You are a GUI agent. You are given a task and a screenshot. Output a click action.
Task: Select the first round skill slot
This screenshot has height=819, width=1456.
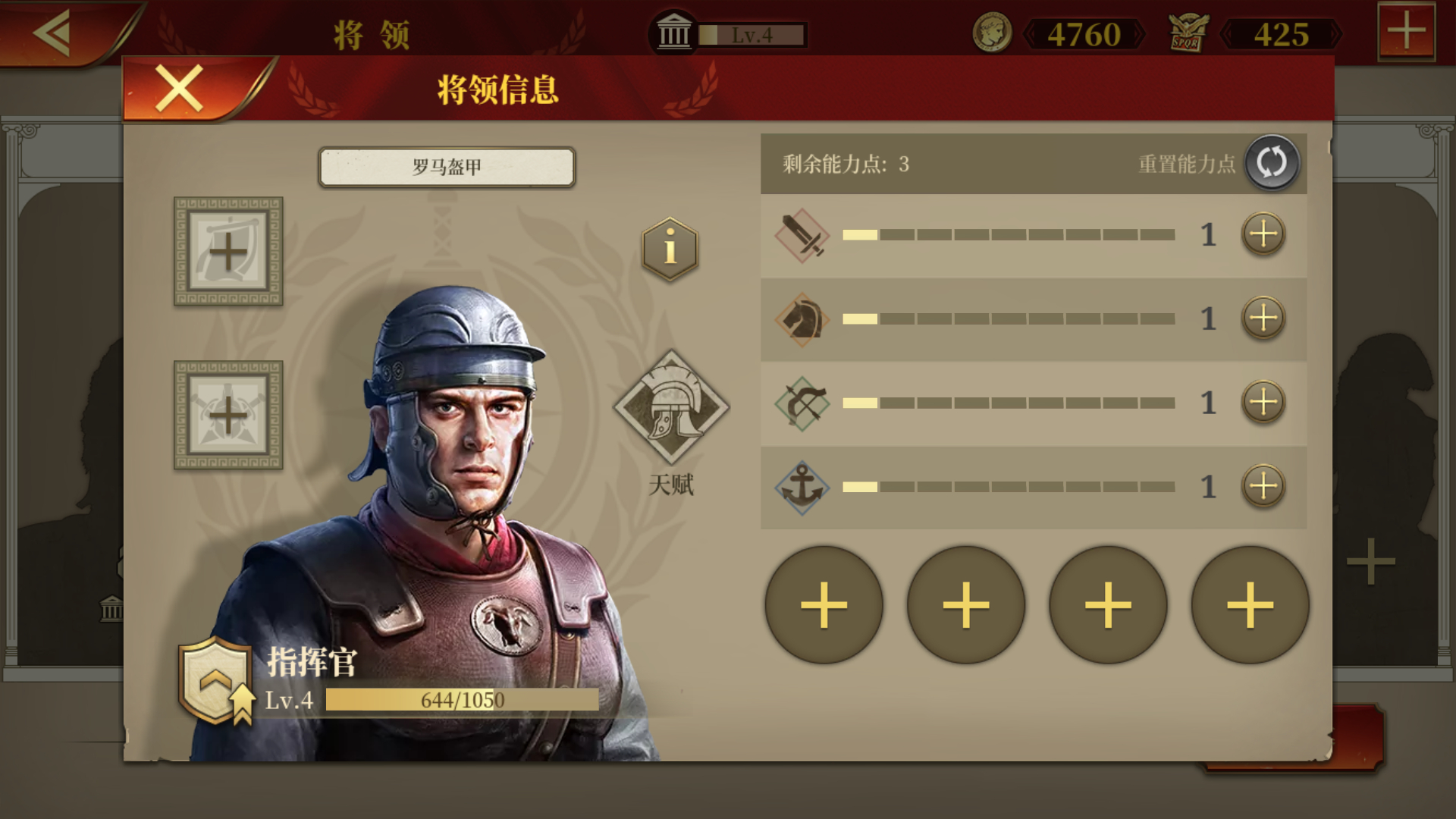824,605
